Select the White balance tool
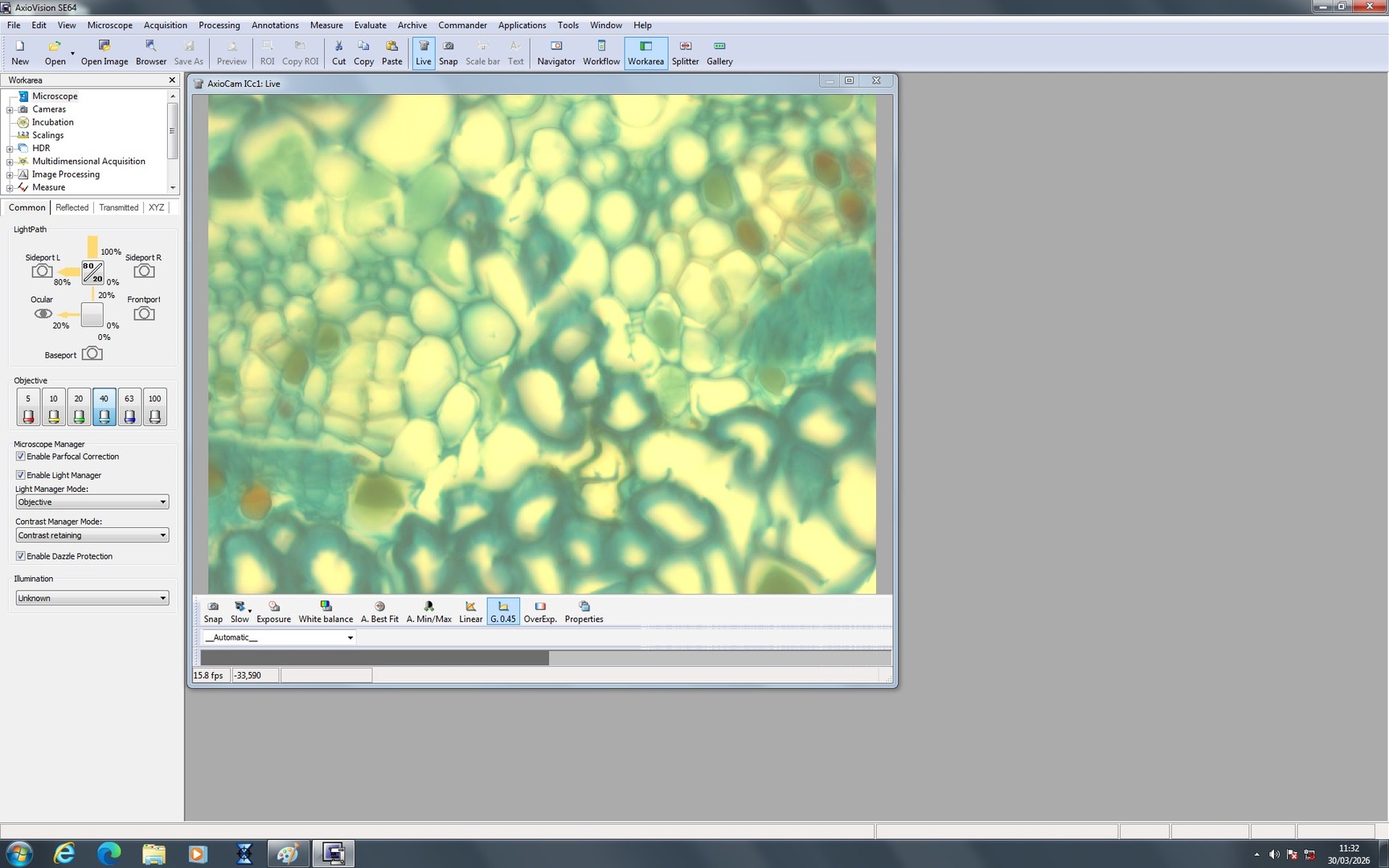This screenshot has width=1389, height=868. (326, 611)
